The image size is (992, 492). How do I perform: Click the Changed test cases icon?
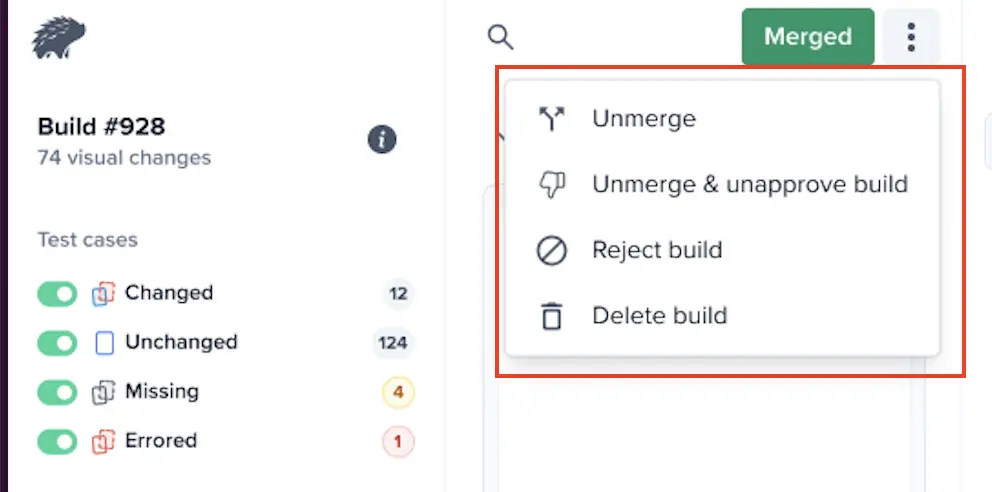[104, 294]
